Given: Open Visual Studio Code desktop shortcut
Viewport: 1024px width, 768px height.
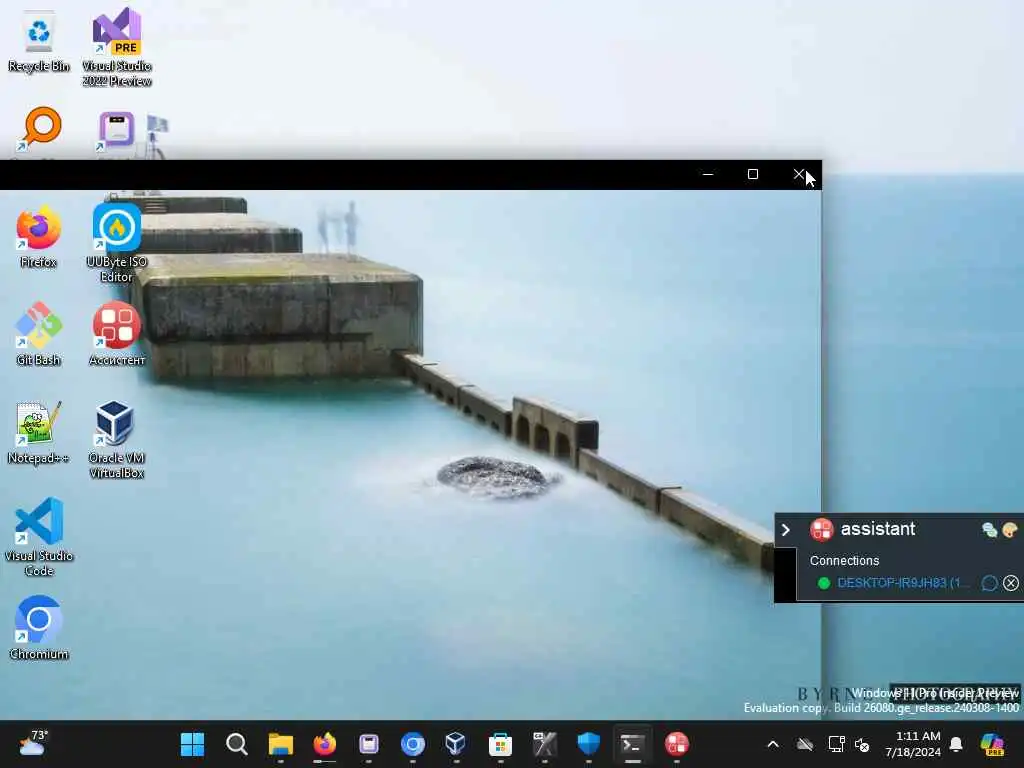Looking at the screenshot, I should click(x=39, y=537).
